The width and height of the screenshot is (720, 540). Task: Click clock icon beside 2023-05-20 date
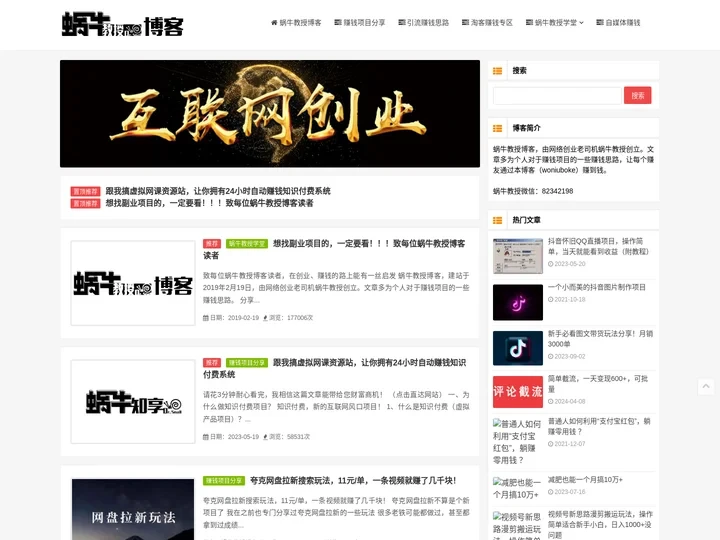(x=551, y=264)
